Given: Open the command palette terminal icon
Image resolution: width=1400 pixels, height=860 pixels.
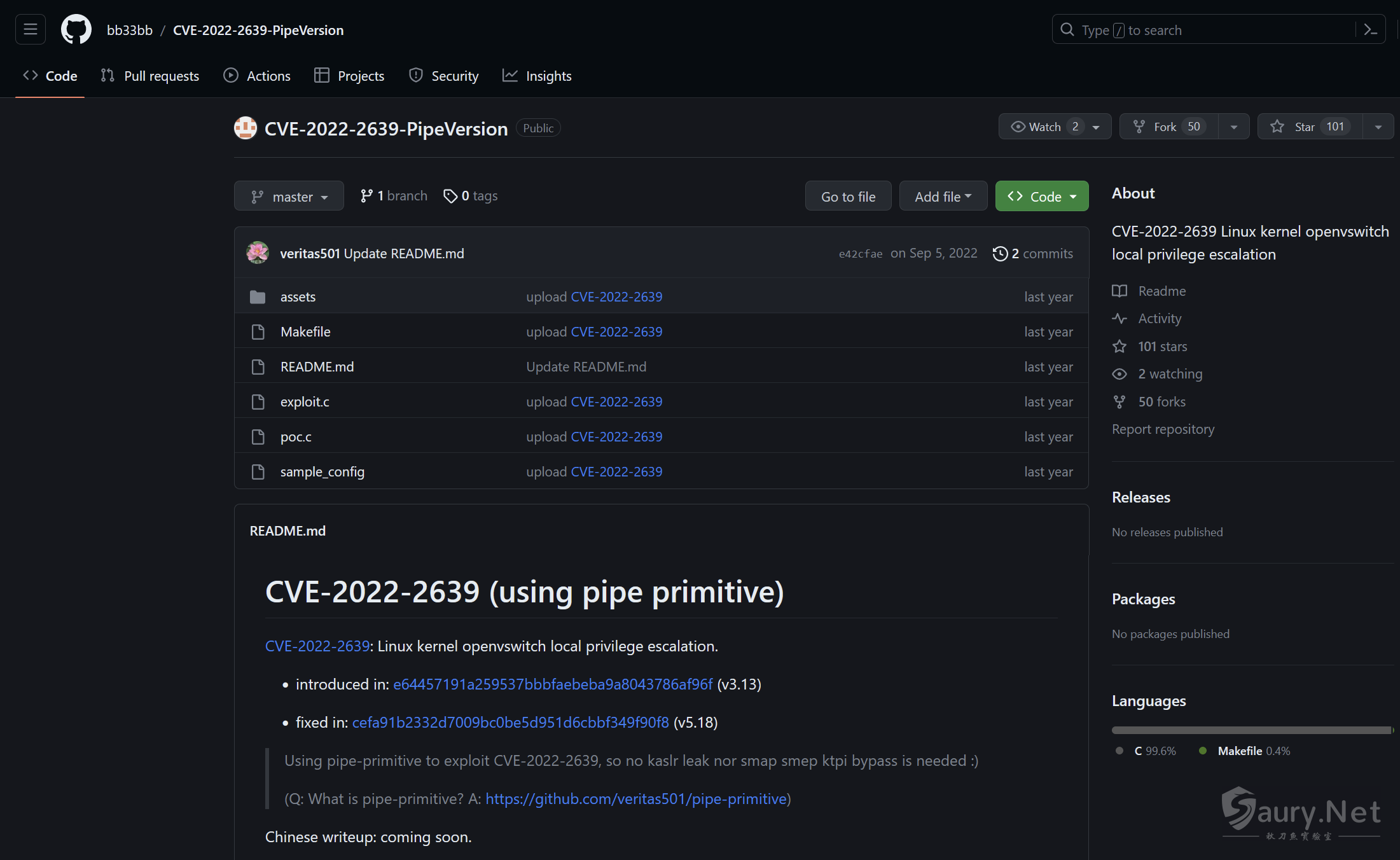Looking at the screenshot, I should (x=1370, y=29).
